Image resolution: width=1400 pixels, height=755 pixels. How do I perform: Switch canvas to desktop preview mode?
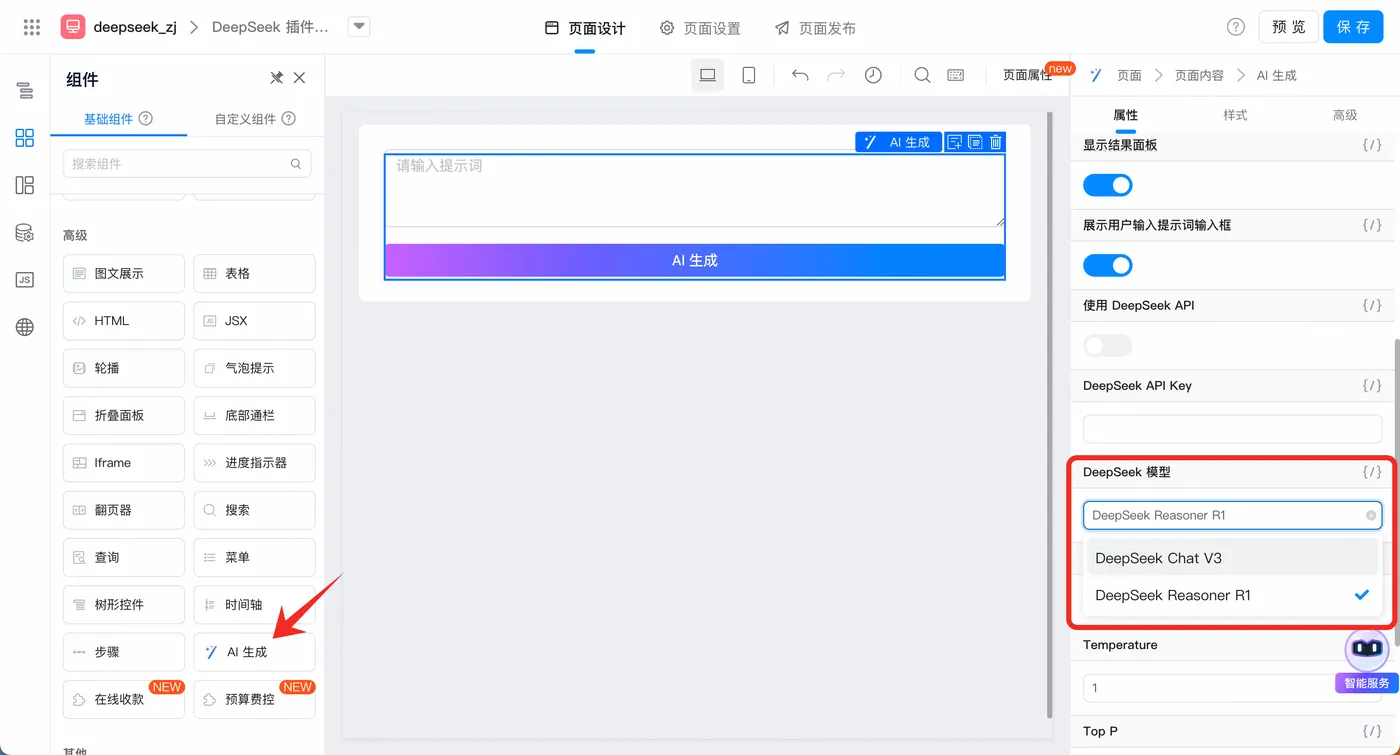(708, 75)
